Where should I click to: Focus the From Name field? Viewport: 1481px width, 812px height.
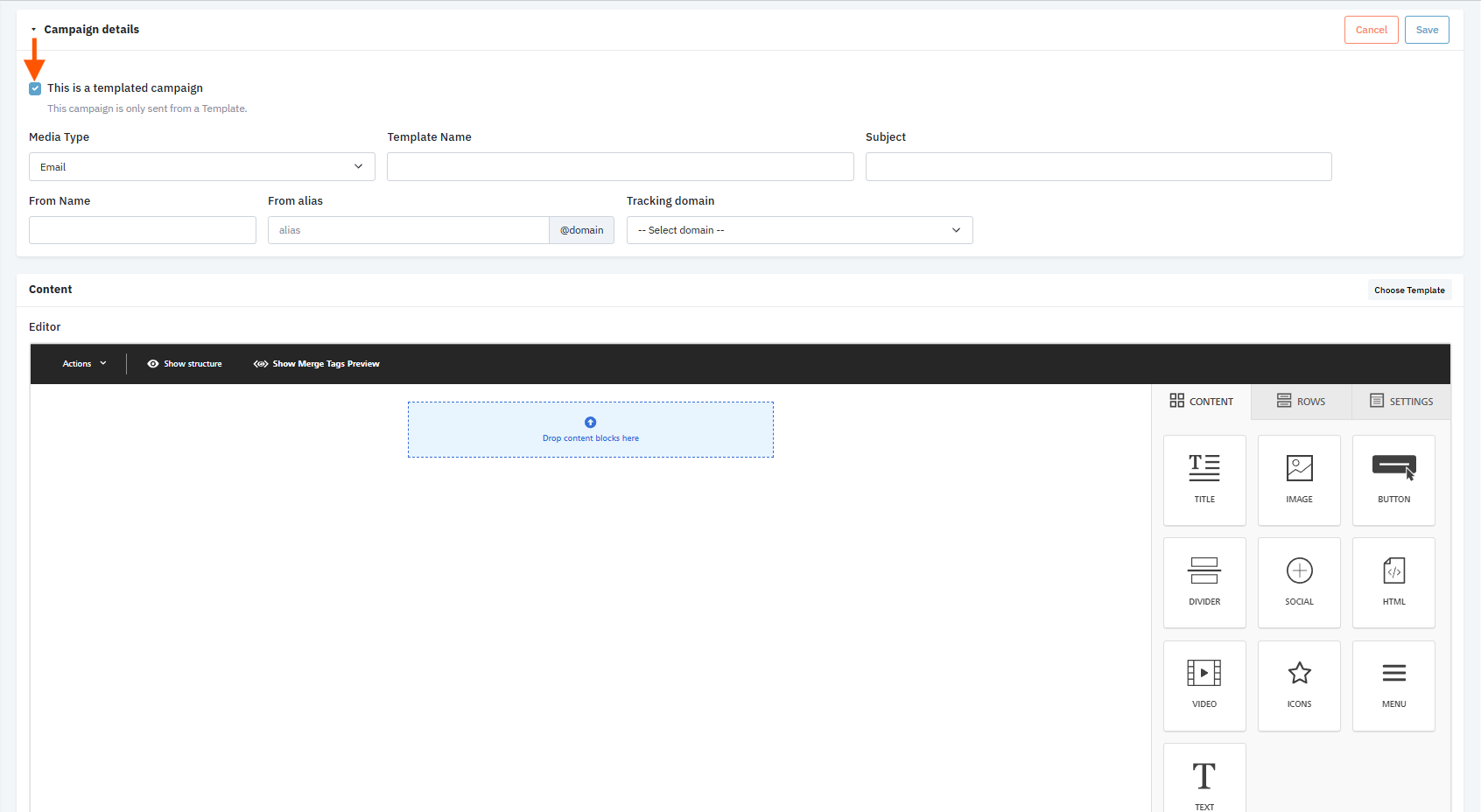click(143, 230)
